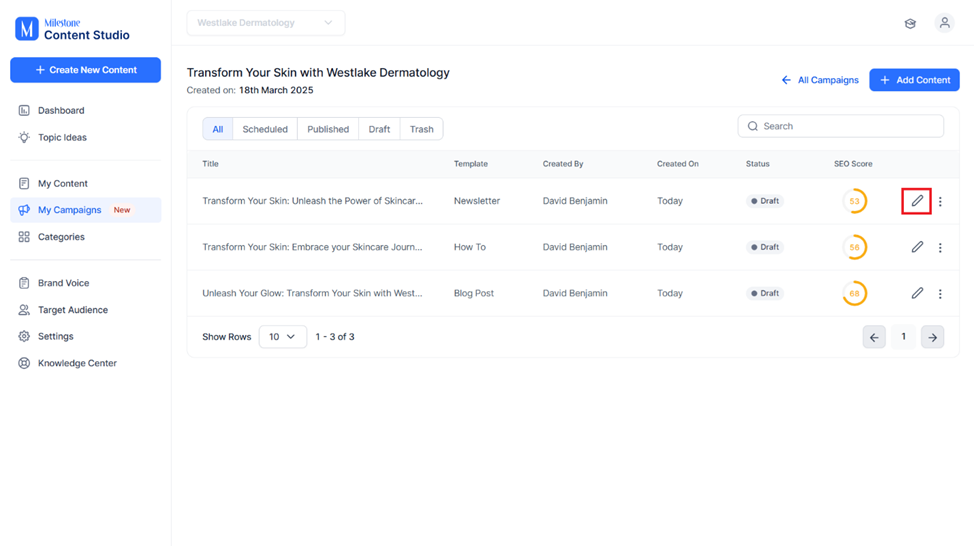Switch to the Trash tab

(421, 129)
